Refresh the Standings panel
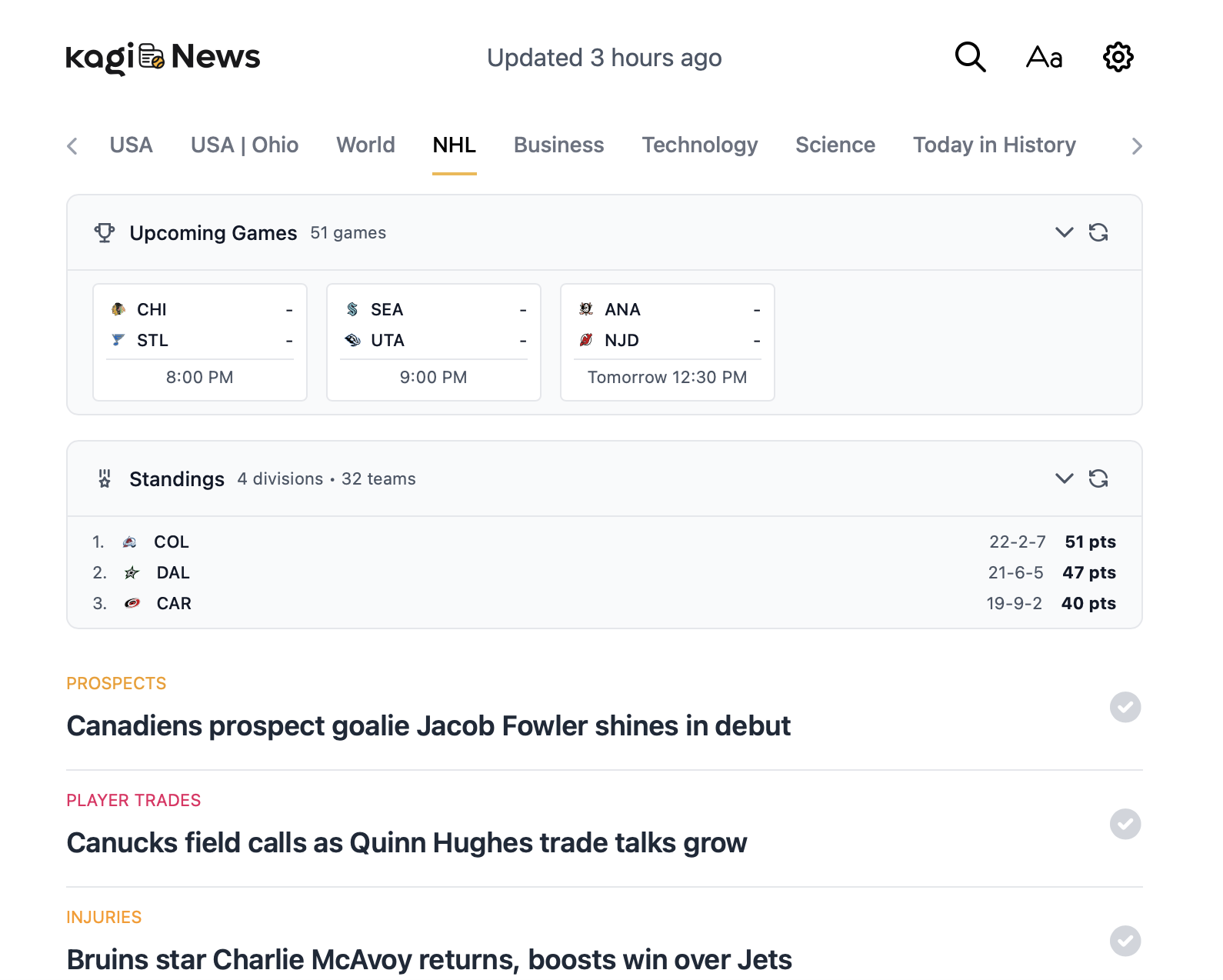Viewport: 1223px width, 980px height. pyautogui.click(x=1098, y=478)
